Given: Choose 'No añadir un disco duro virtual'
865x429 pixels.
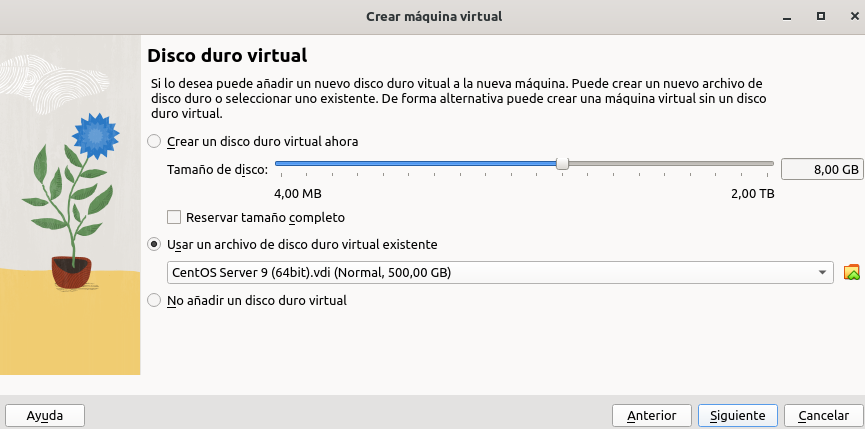Looking at the screenshot, I should coord(154,301).
